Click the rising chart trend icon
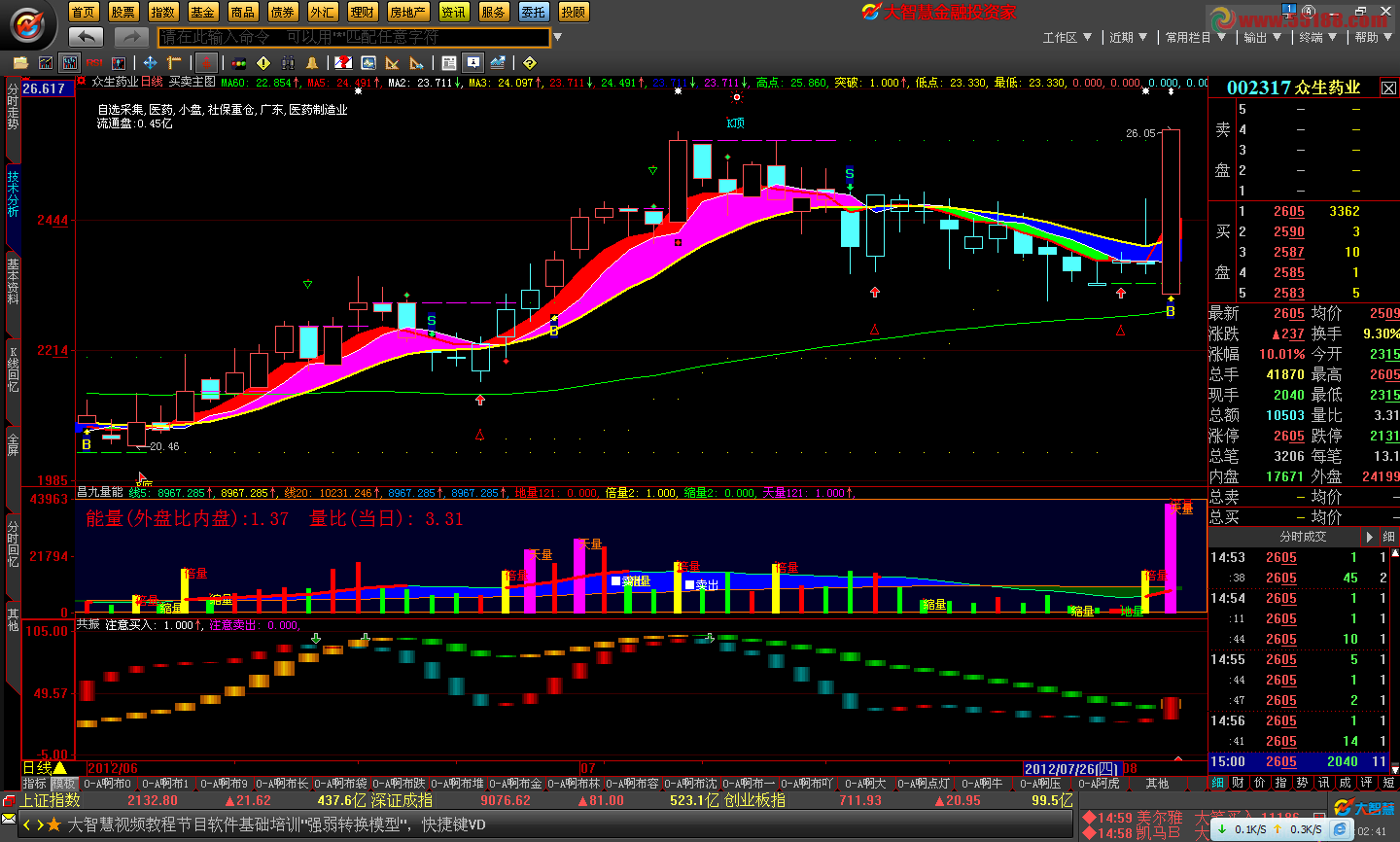Screen dimensions: 1400x842 click(x=497, y=62)
